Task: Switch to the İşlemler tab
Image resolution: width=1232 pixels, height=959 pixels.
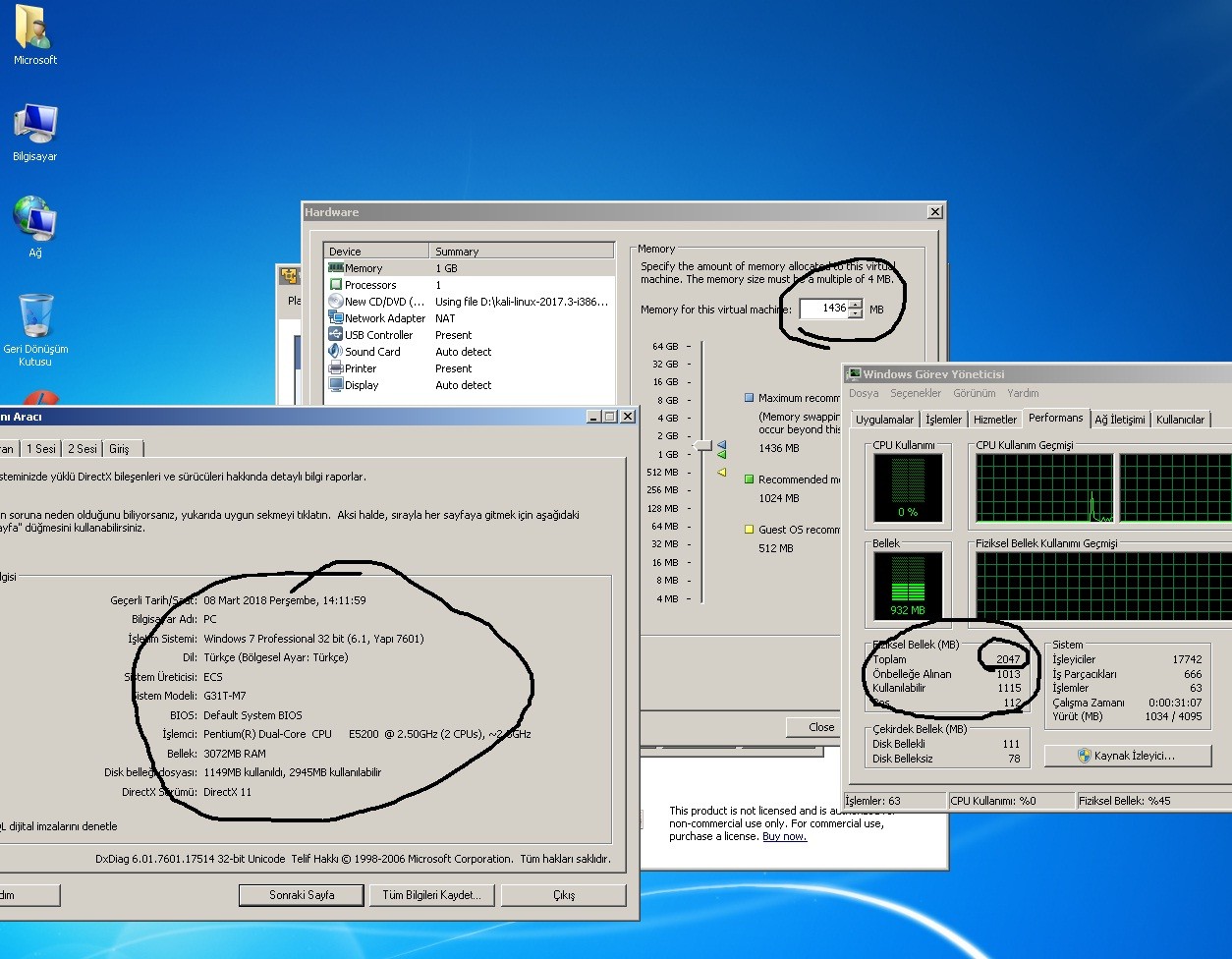Action: click(x=944, y=420)
